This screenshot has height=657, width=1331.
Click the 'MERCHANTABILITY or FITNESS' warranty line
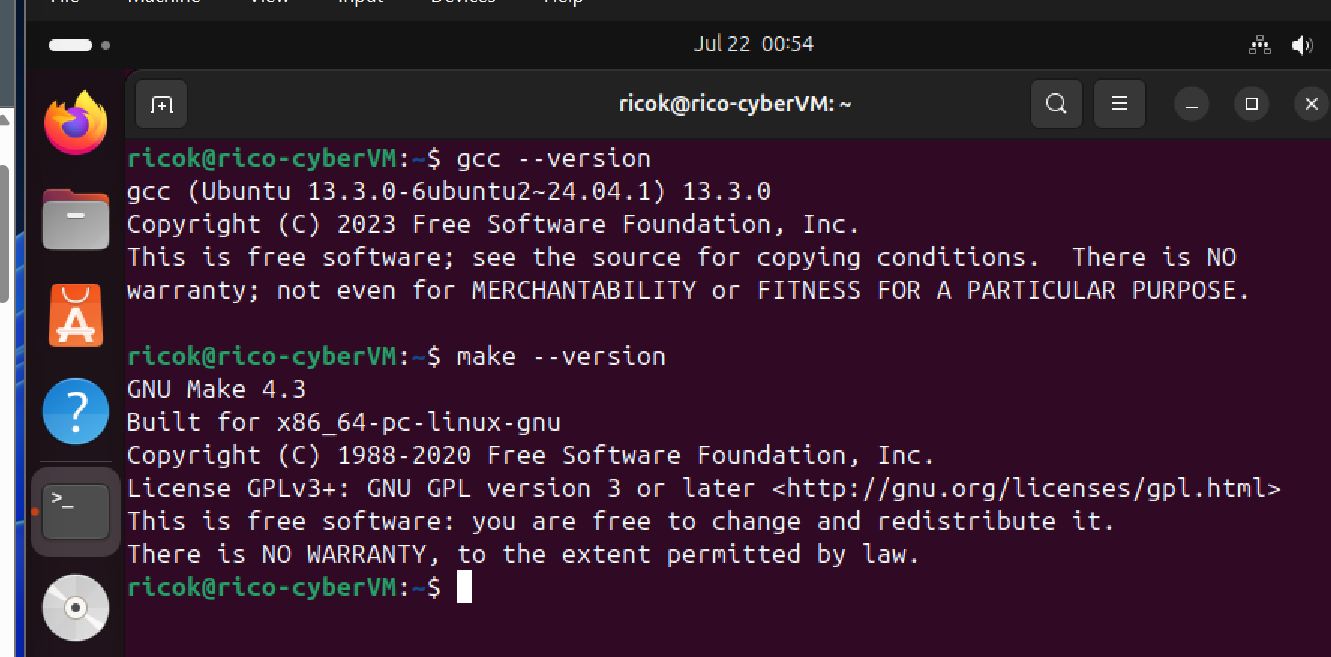point(689,291)
